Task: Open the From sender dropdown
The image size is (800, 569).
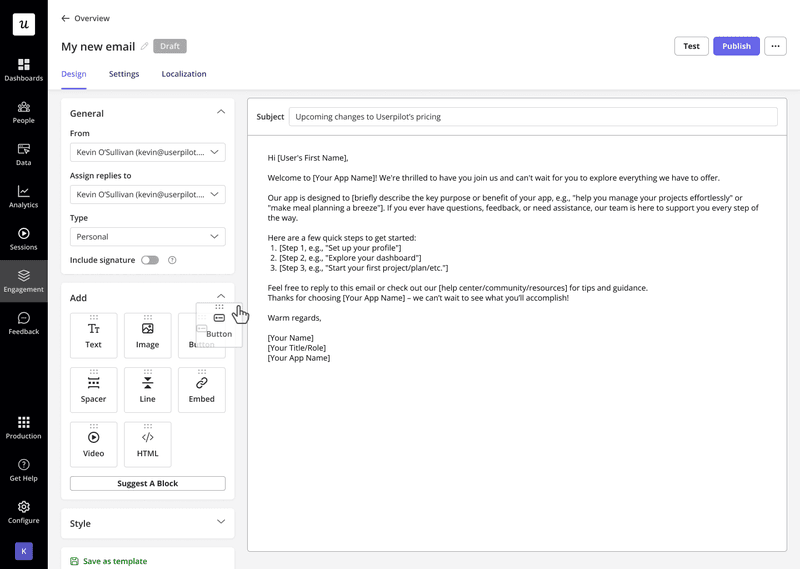Action: 147,152
